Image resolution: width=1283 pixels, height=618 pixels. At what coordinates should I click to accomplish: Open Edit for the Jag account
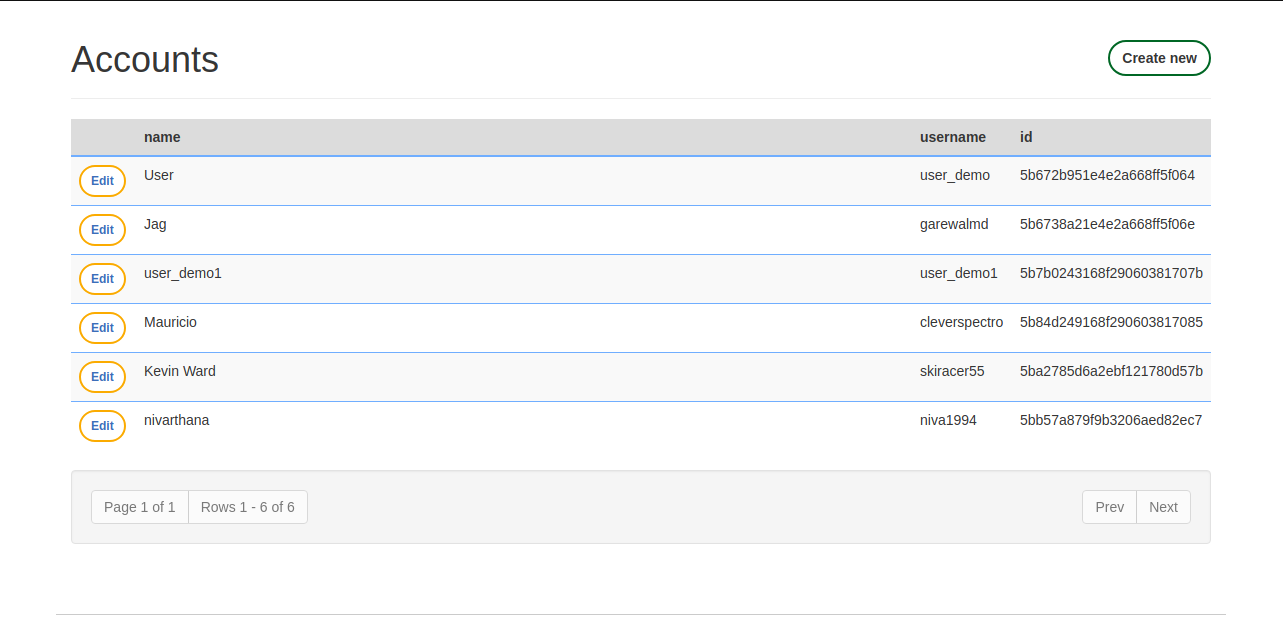(102, 230)
